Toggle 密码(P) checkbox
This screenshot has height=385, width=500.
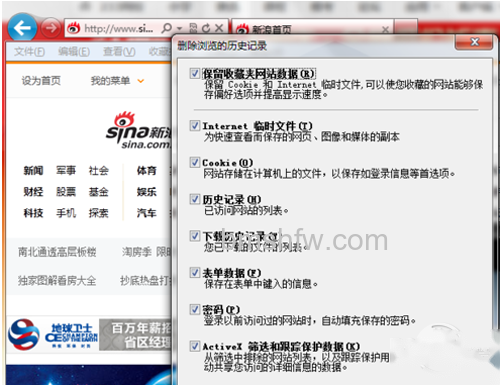click(195, 309)
